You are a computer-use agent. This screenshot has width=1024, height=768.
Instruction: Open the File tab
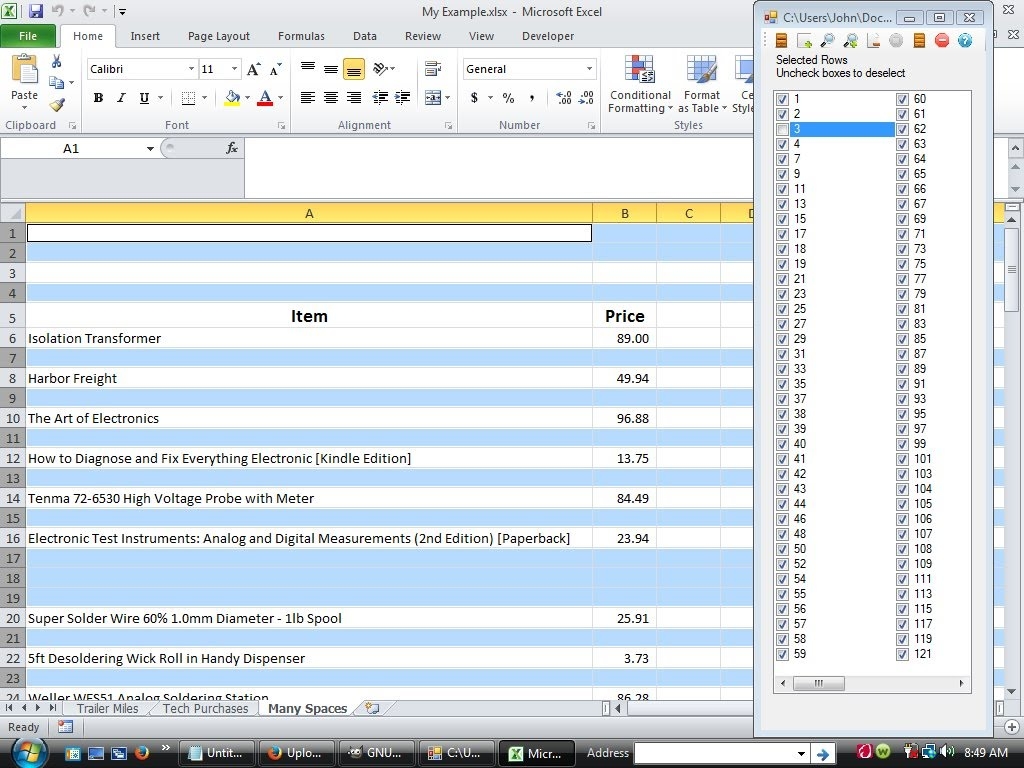tap(28, 36)
